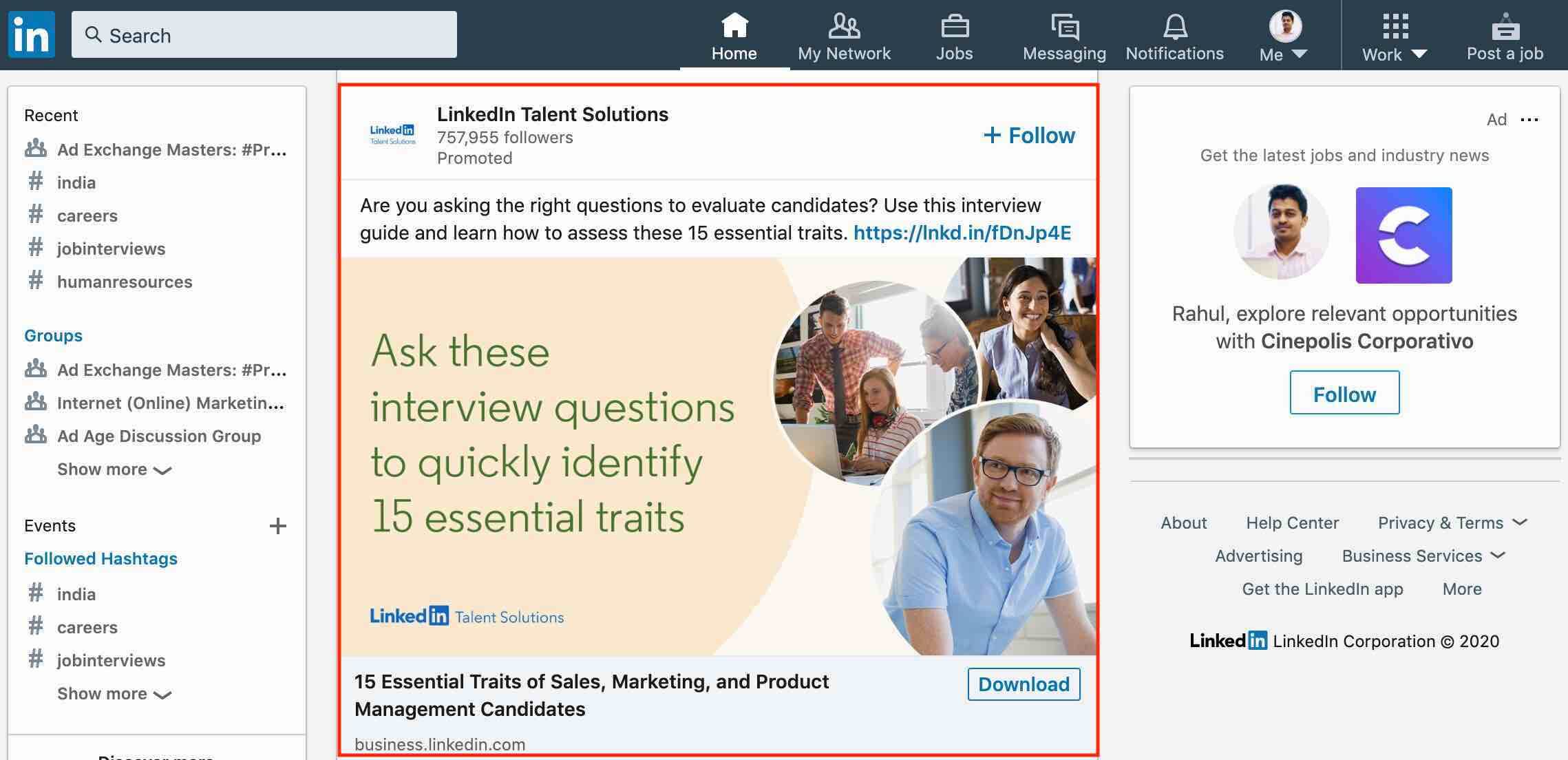1568x760 pixels.
Task: Click business.linkedin.com source text
Action: pyautogui.click(x=440, y=744)
